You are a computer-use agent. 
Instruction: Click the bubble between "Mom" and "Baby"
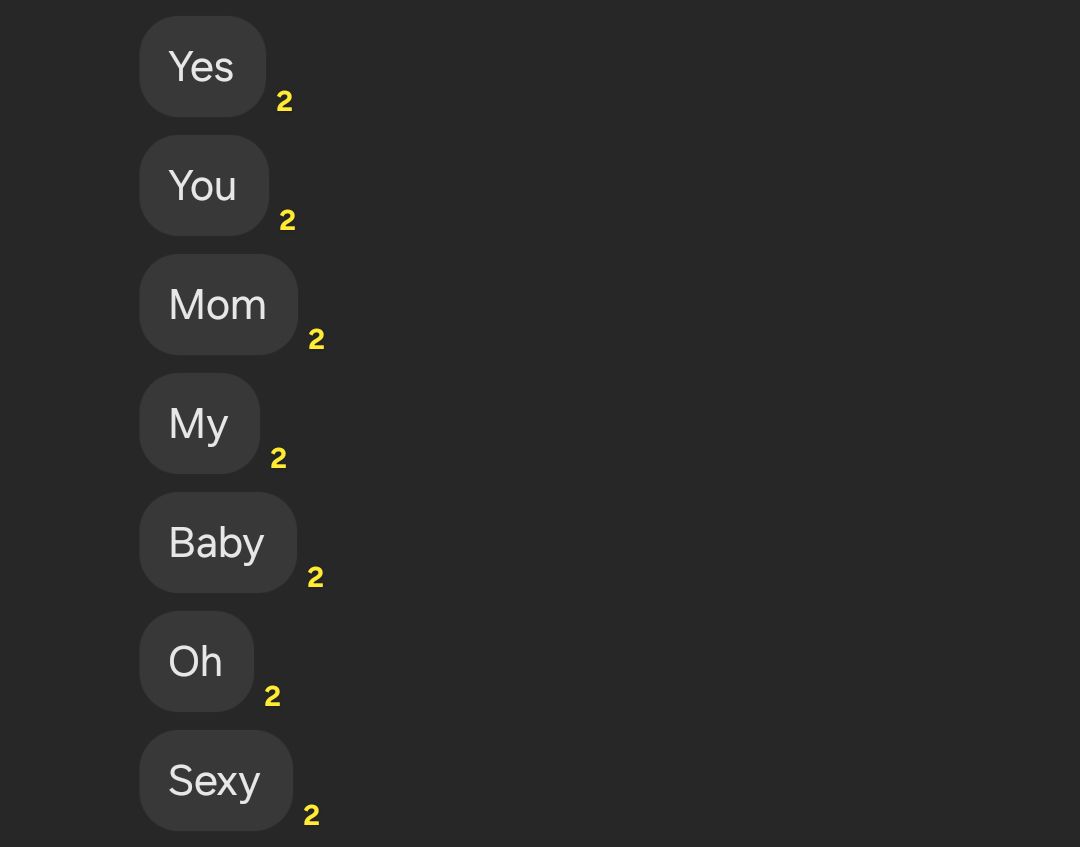point(199,424)
